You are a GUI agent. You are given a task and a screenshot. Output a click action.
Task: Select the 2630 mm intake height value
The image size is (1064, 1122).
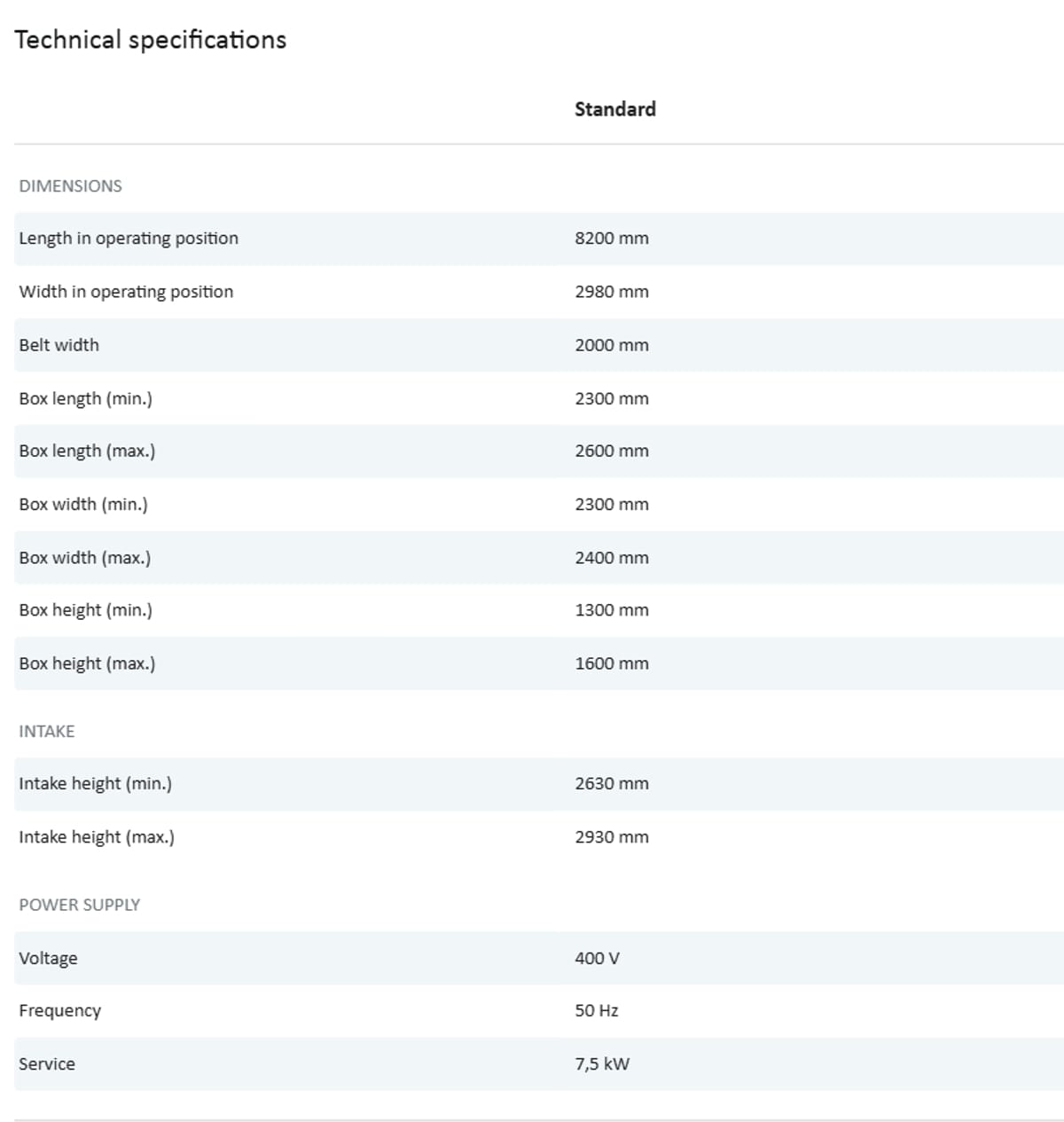tap(611, 784)
